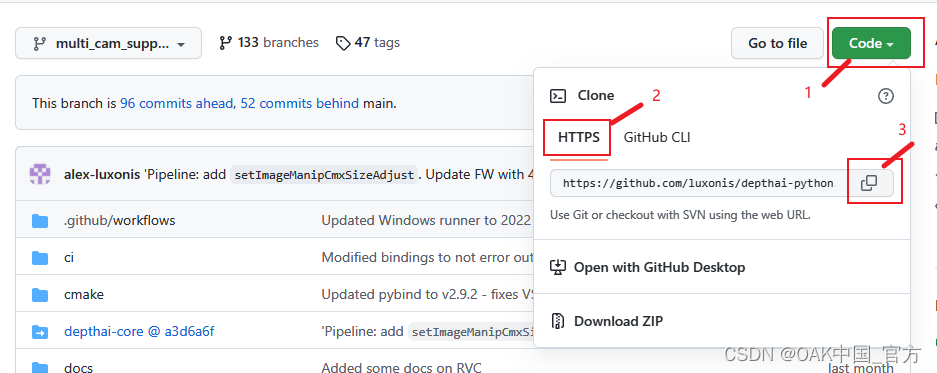The width and height of the screenshot is (937, 373).
Task: Open the 133 branches link
Action: (269, 43)
